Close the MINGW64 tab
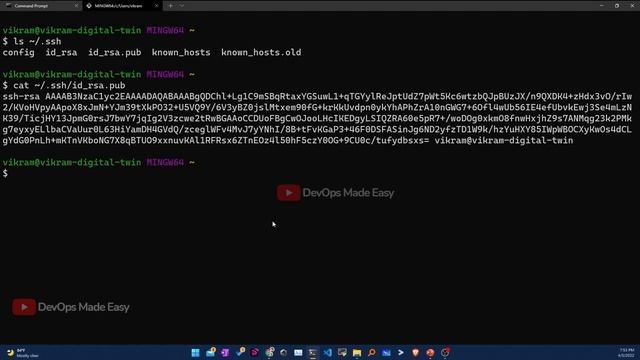The height and width of the screenshot is (360, 640). (x=156, y=6)
